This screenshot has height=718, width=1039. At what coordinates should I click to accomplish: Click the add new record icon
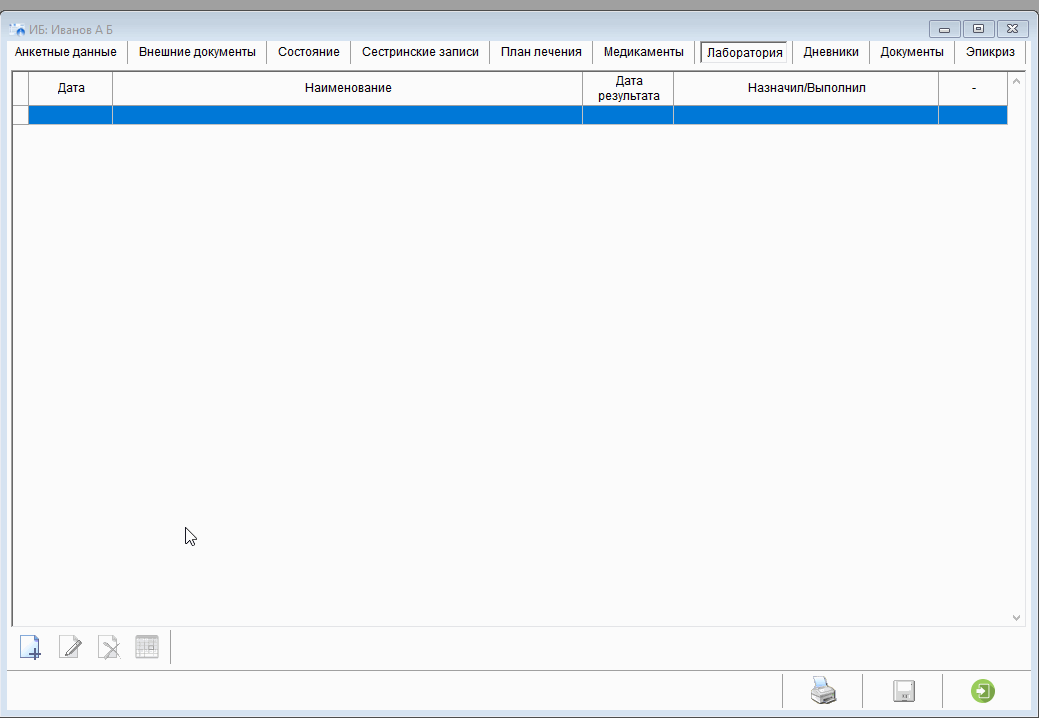tap(30, 647)
